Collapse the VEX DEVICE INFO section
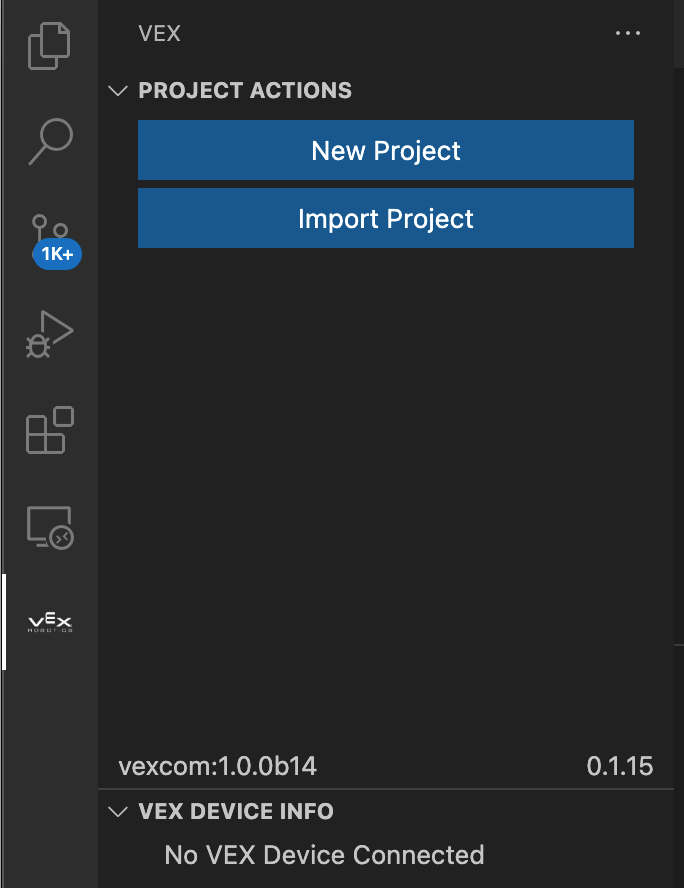684x888 pixels. click(117, 811)
